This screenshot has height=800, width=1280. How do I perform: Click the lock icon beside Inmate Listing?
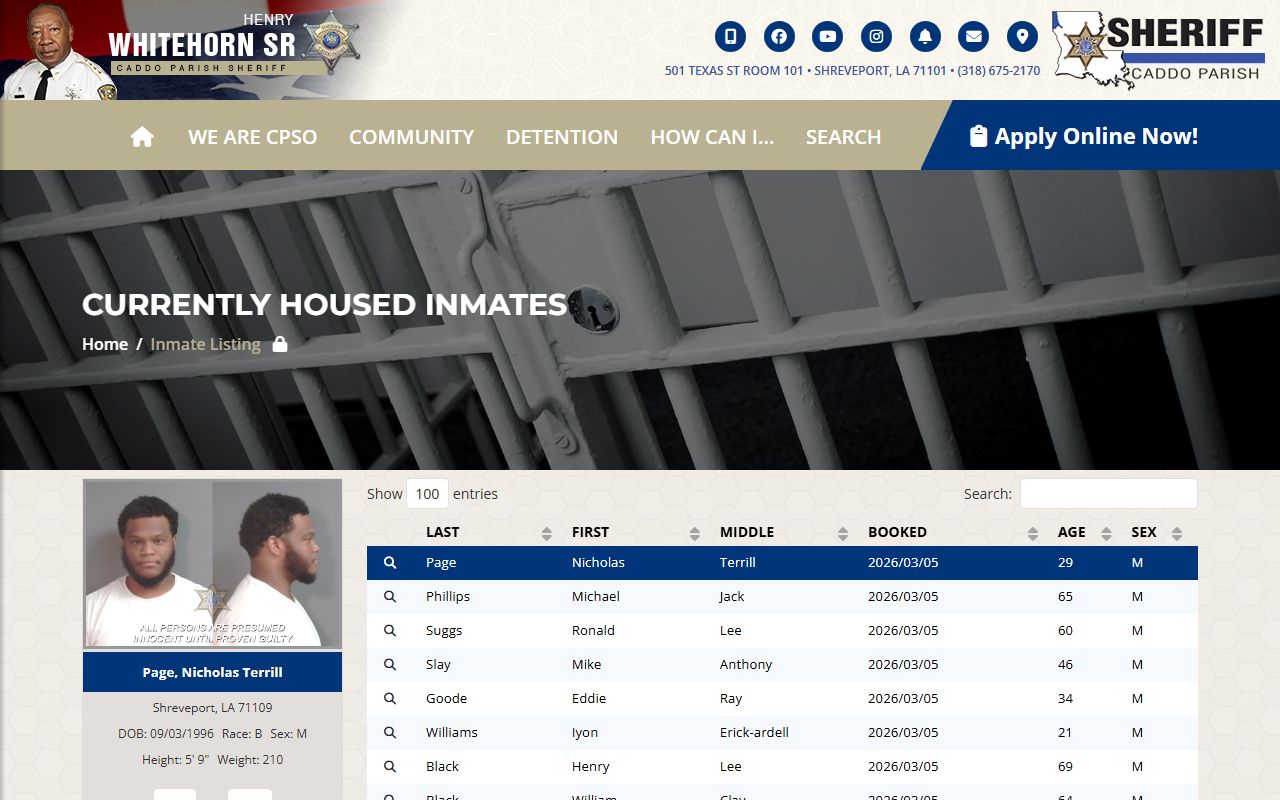point(280,344)
